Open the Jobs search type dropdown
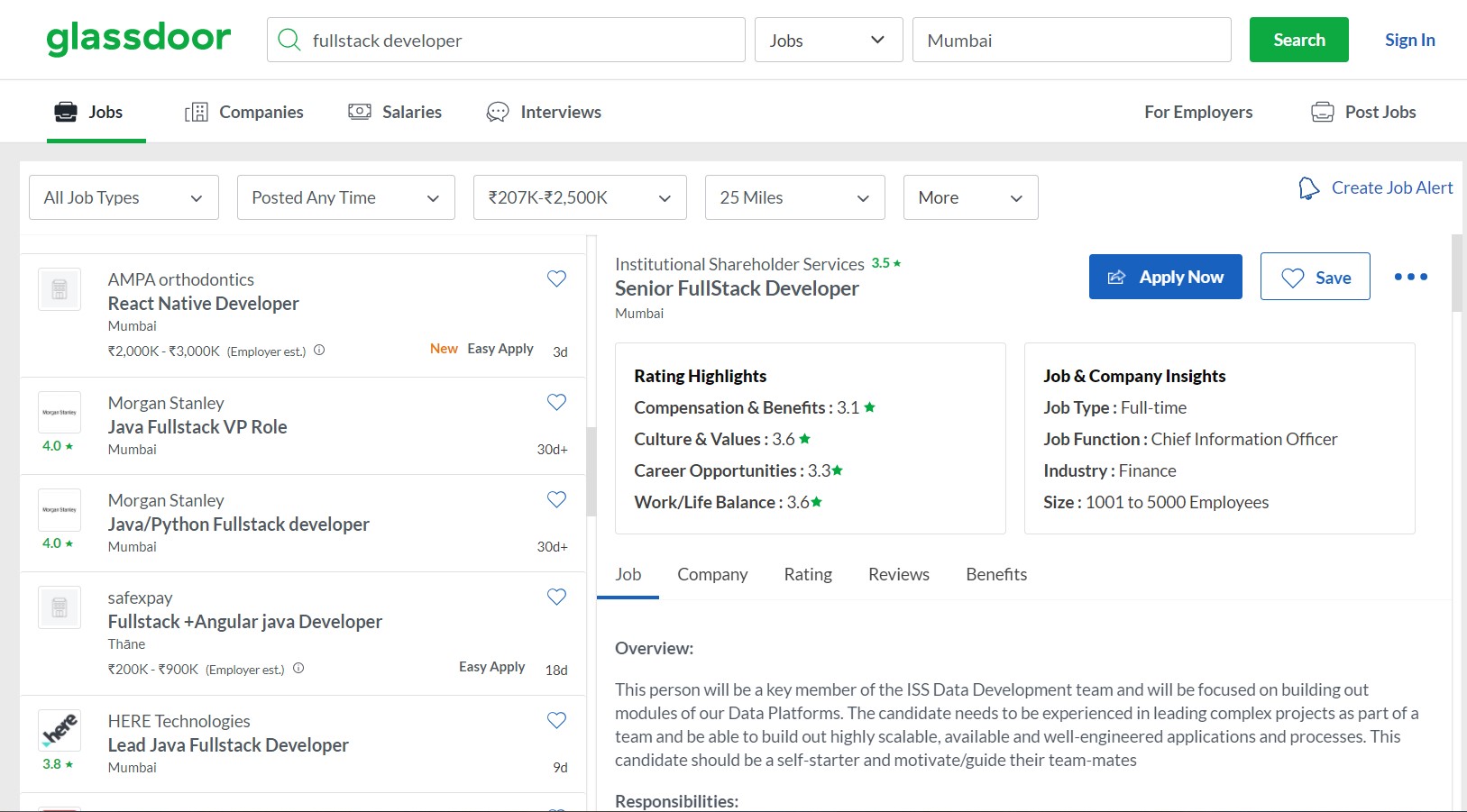This screenshot has height=812, width=1467. [x=829, y=40]
